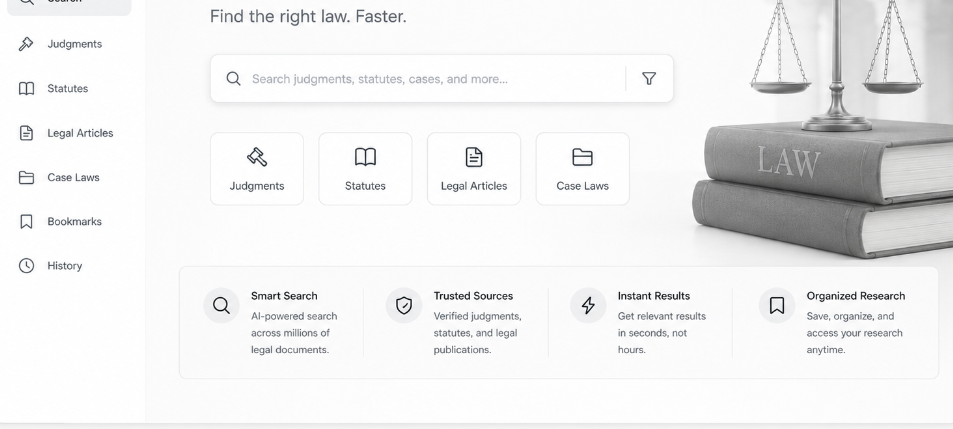The height and width of the screenshot is (429, 953).
Task: Click the Legal Articles document icon in sidebar
Action: click(26, 133)
